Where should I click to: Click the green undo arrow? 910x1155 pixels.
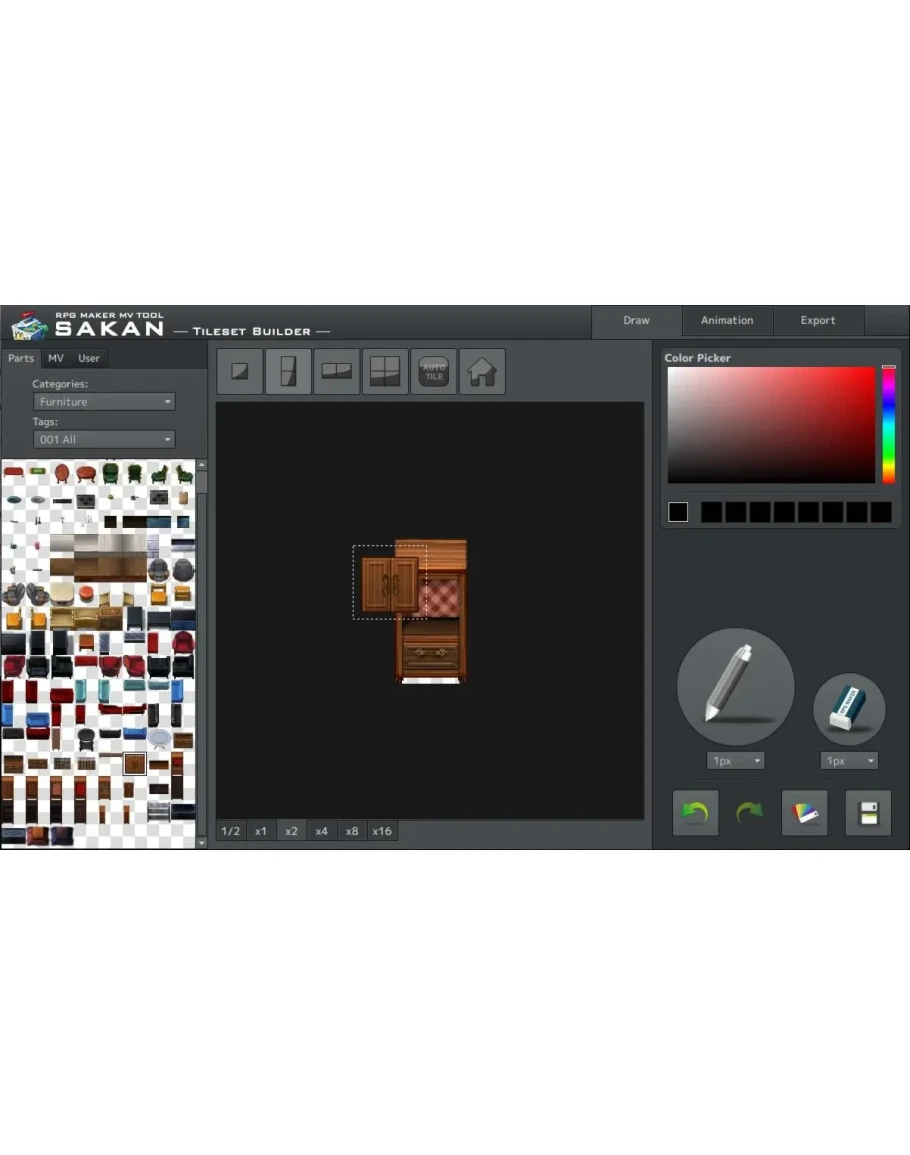pos(695,812)
